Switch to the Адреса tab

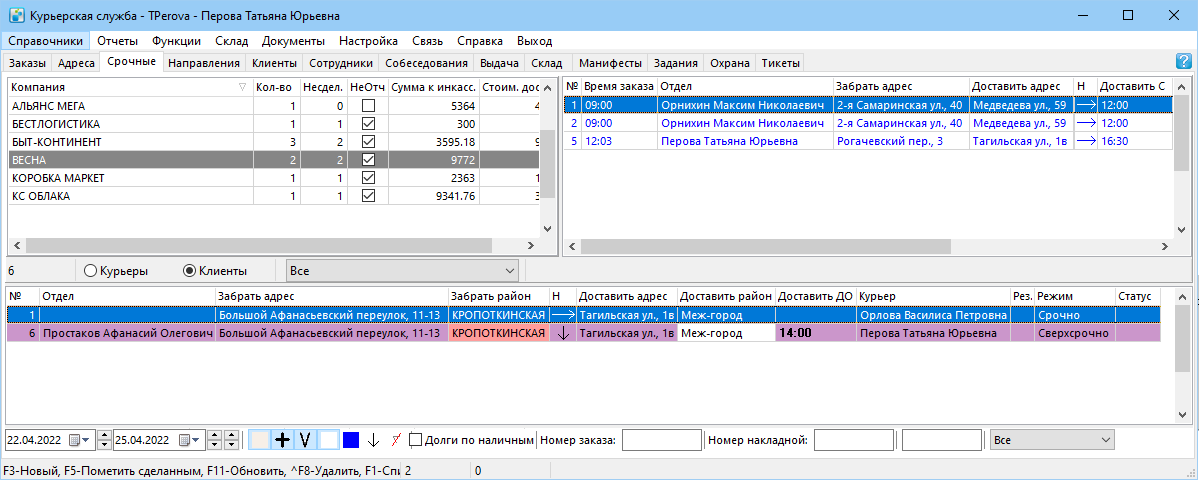click(76, 63)
